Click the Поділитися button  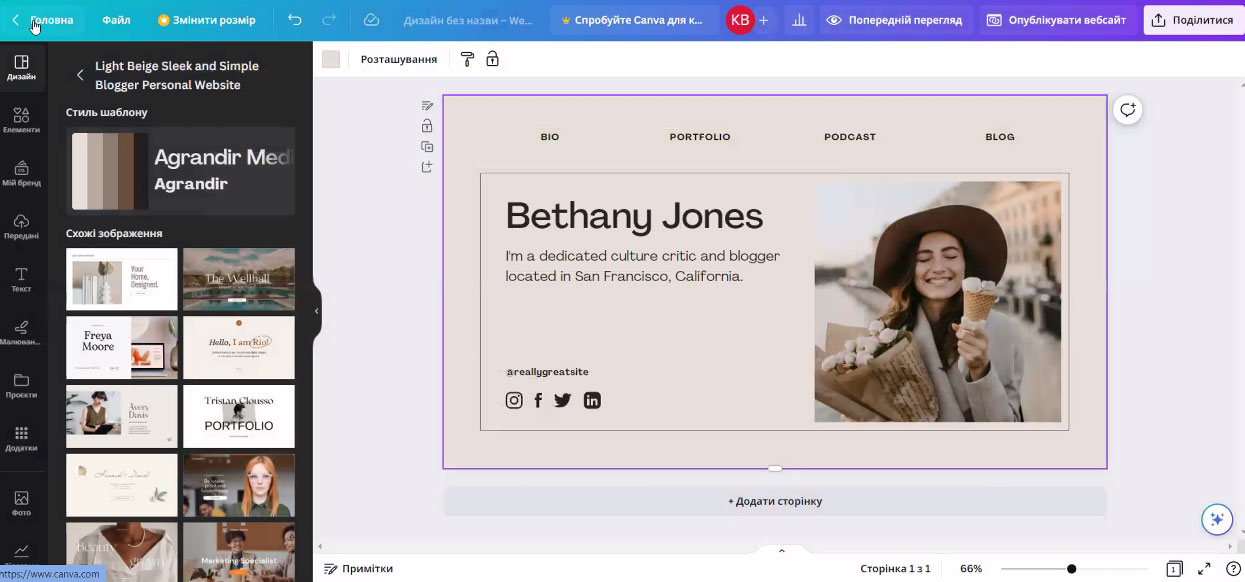point(1193,20)
